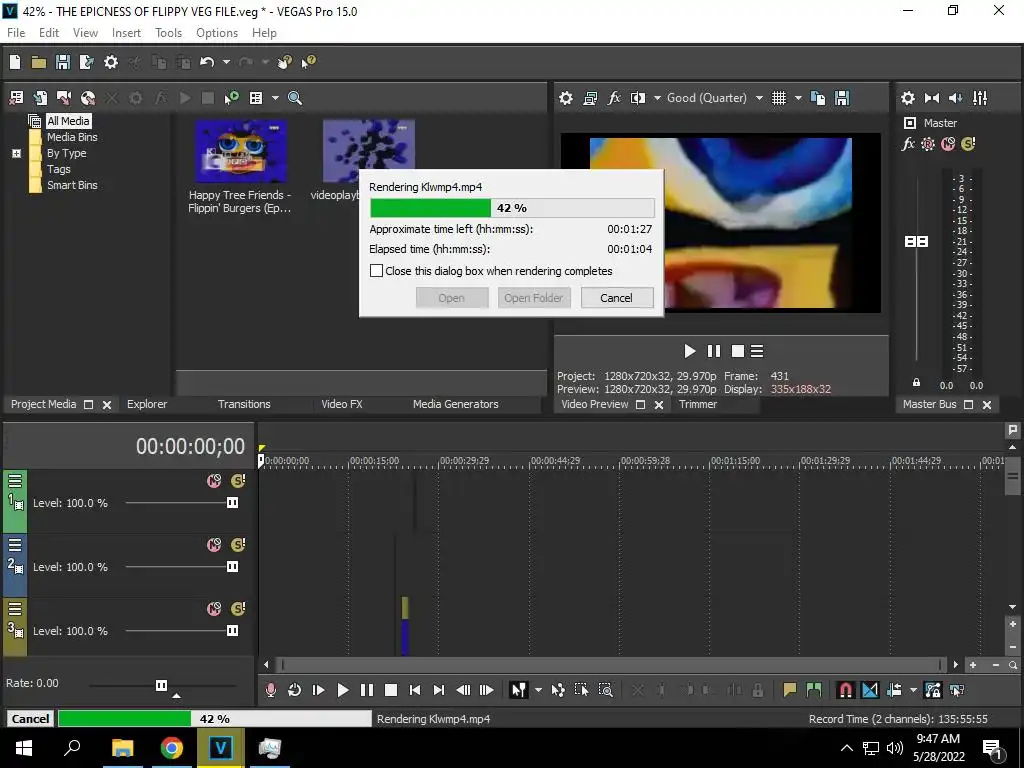Open a project with the folder icon
This screenshot has width=1024, height=768.
pos(39,62)
